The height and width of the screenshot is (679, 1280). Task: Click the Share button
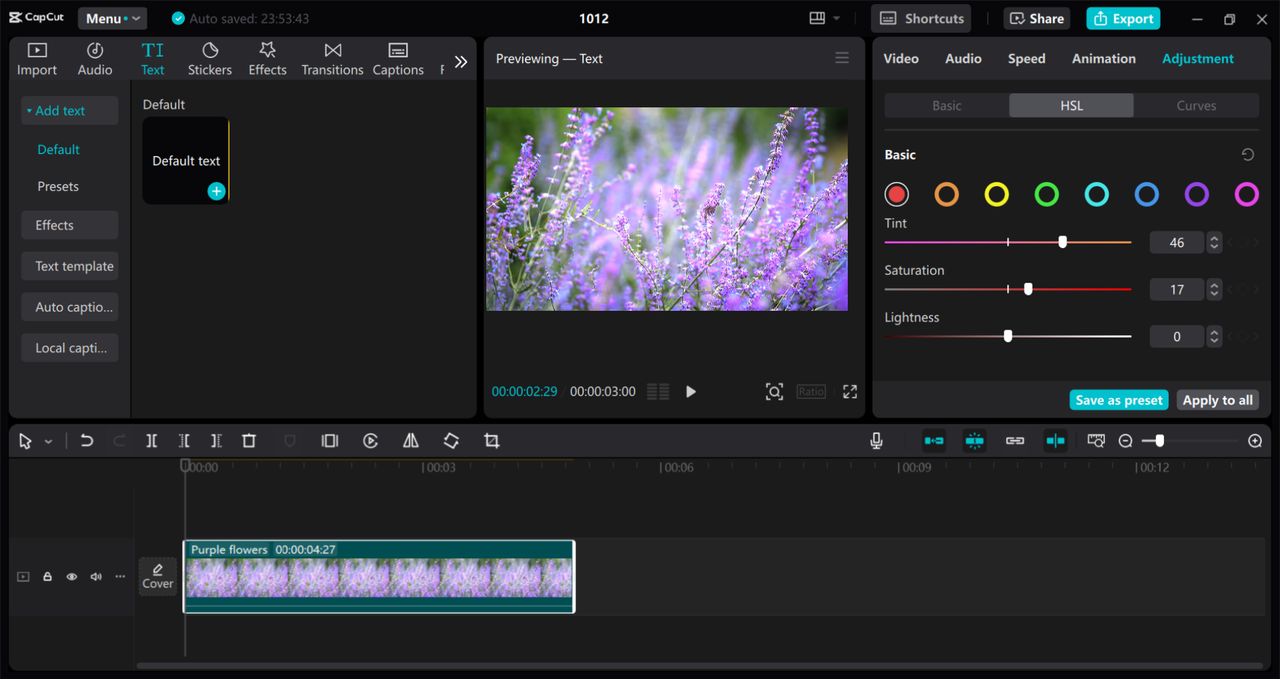click(1037, 18)
